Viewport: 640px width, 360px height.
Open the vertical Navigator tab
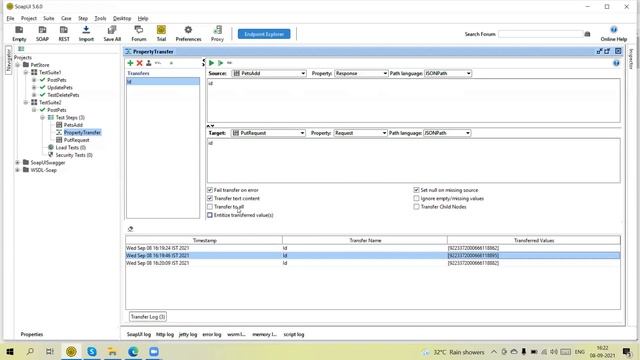[8, 60]
